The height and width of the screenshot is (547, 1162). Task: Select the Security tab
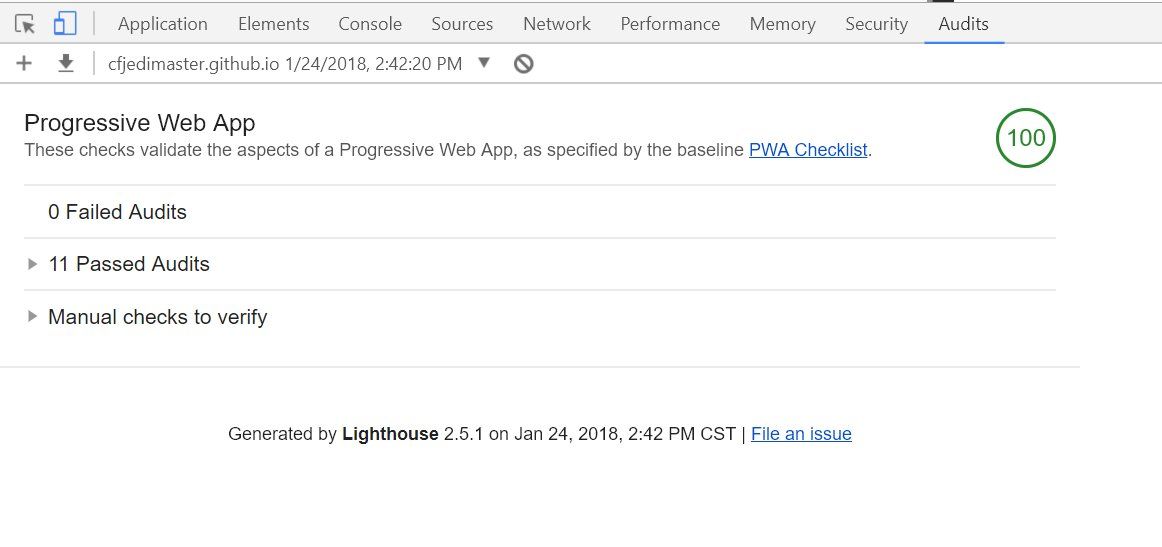point(876,24)
